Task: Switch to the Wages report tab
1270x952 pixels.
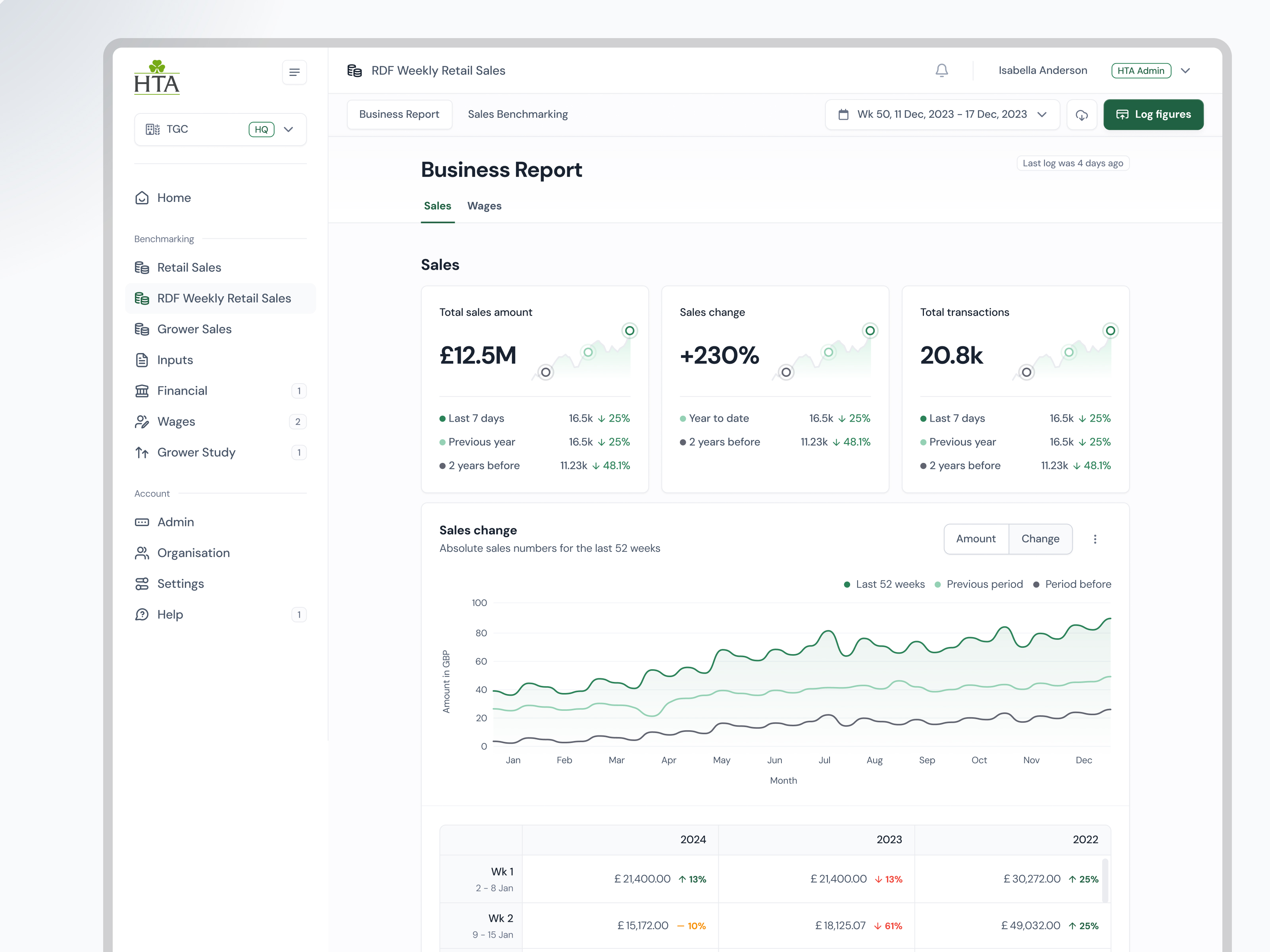Action: [484, 206]
